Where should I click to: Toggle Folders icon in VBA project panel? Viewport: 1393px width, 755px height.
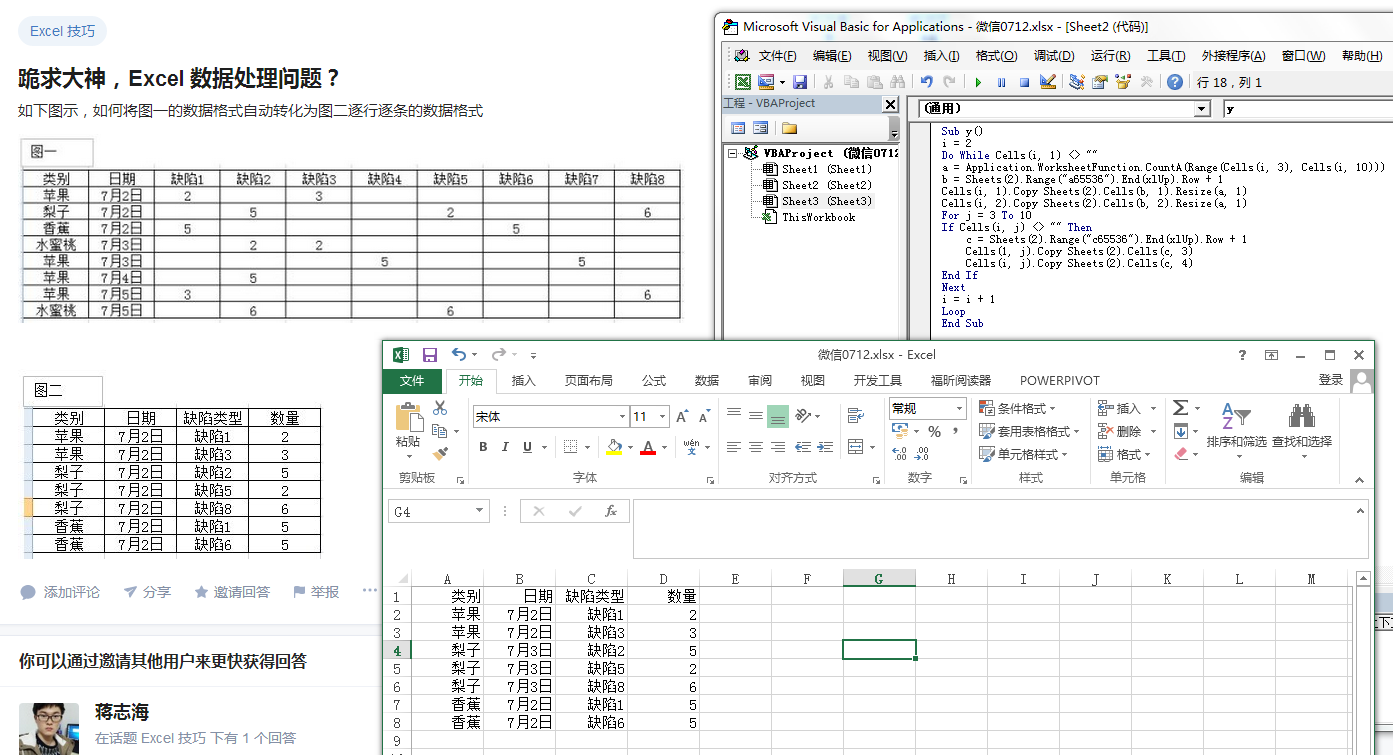(789, 128)
